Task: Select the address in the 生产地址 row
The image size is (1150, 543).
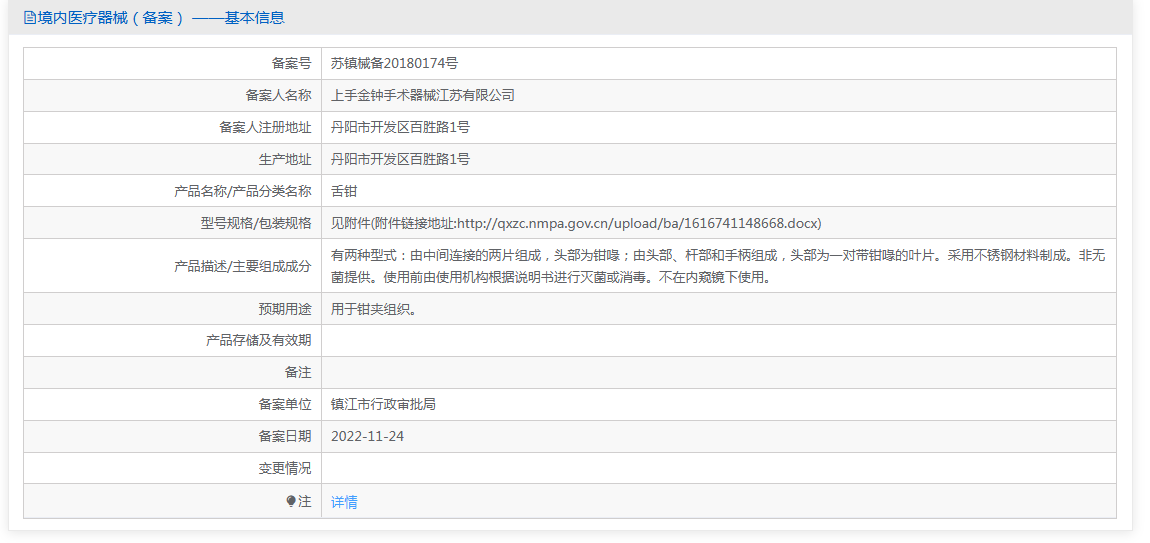Action: [x=400, y=159]
